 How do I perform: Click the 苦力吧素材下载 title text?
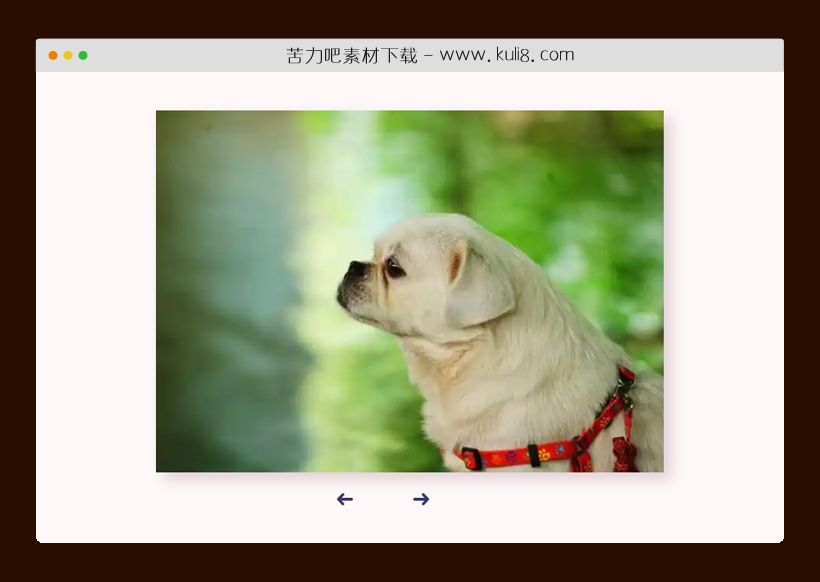tap(352, 56)
